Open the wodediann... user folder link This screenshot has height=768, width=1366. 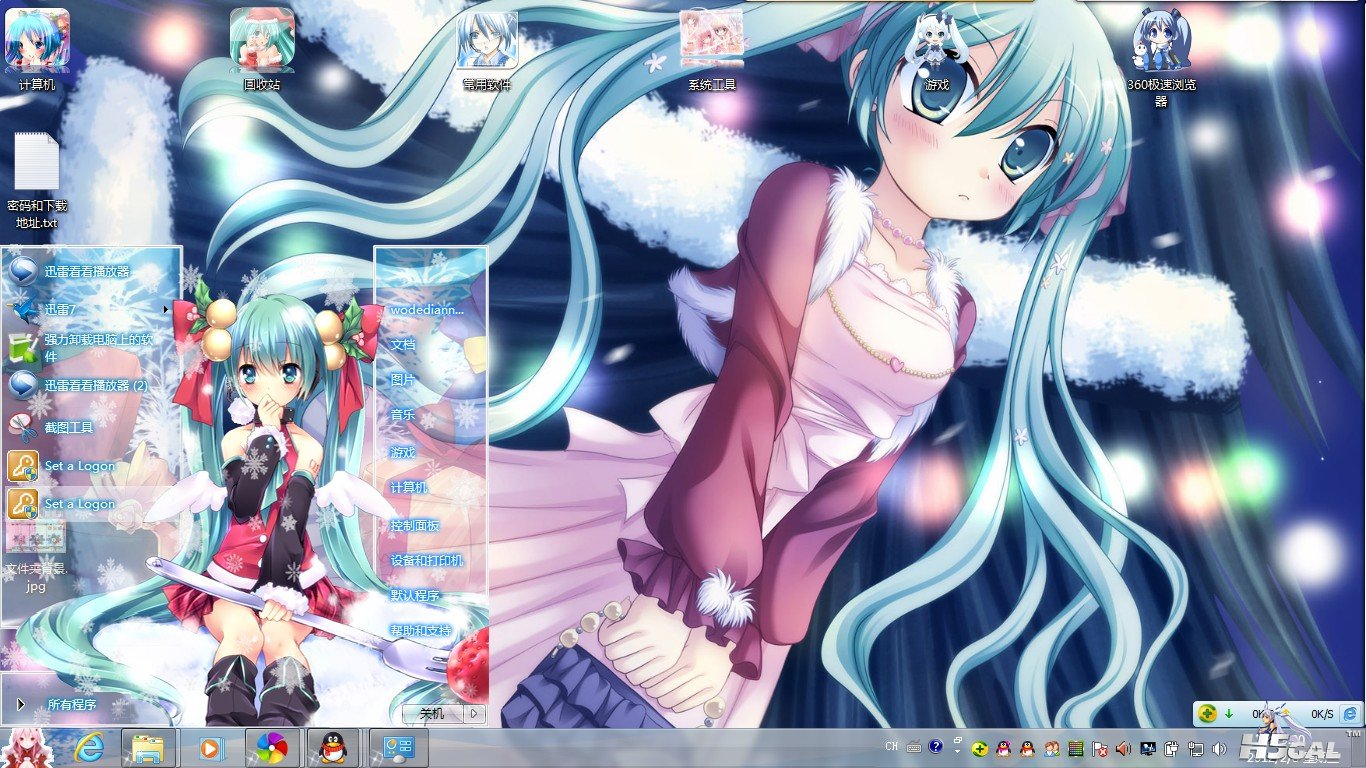tap(427, 310)
